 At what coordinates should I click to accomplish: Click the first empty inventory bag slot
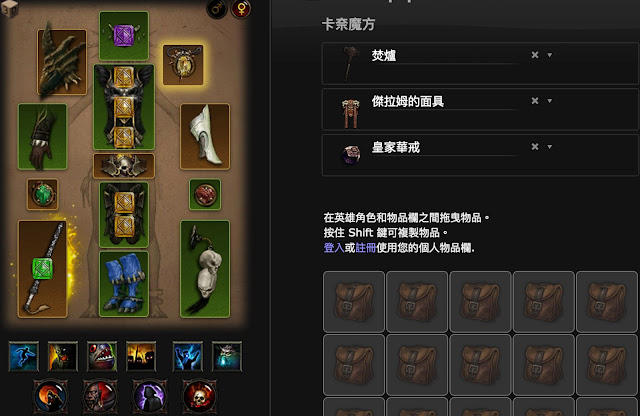point(354,302)
